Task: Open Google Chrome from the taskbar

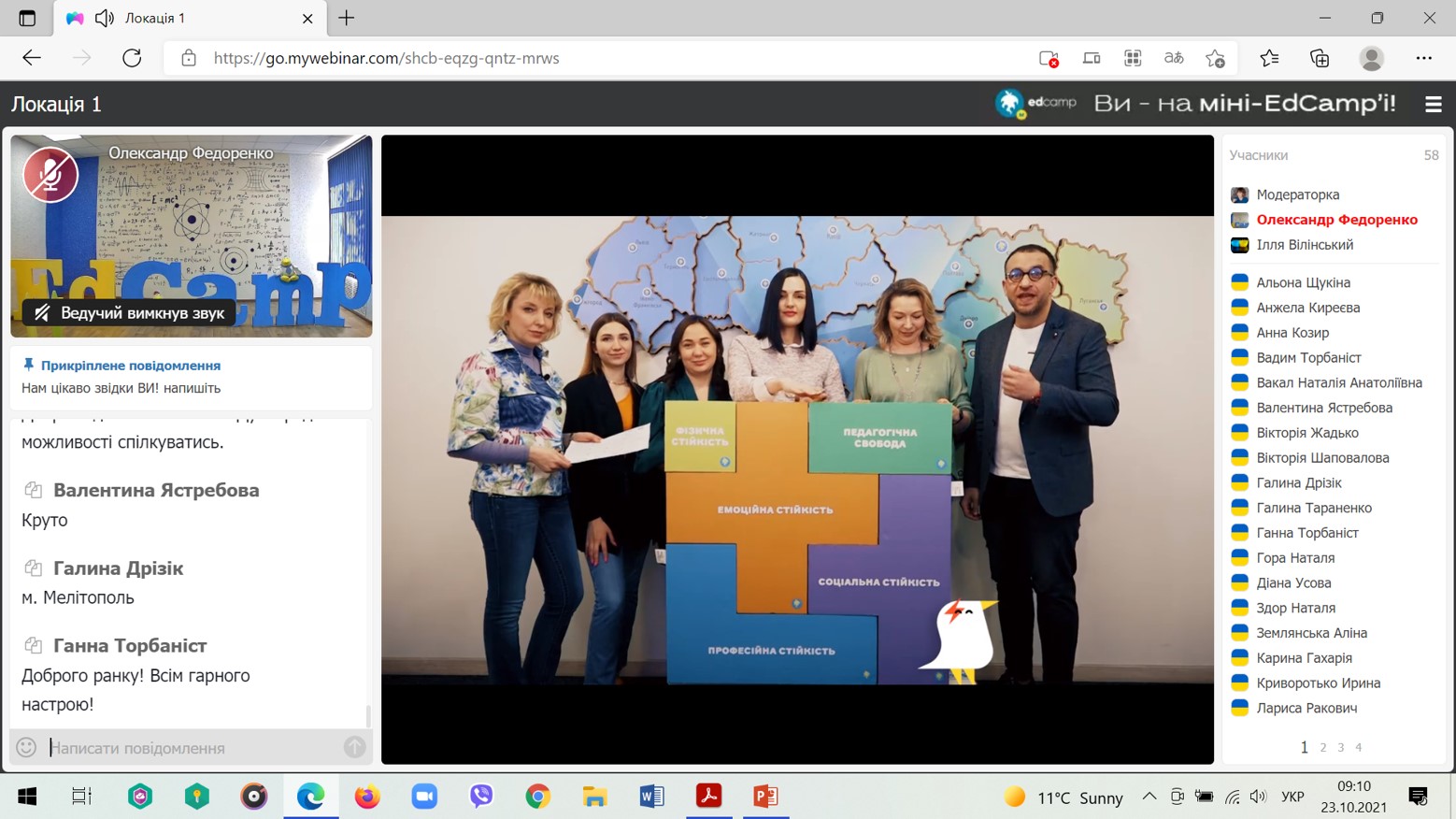Action: pos(538,797)
